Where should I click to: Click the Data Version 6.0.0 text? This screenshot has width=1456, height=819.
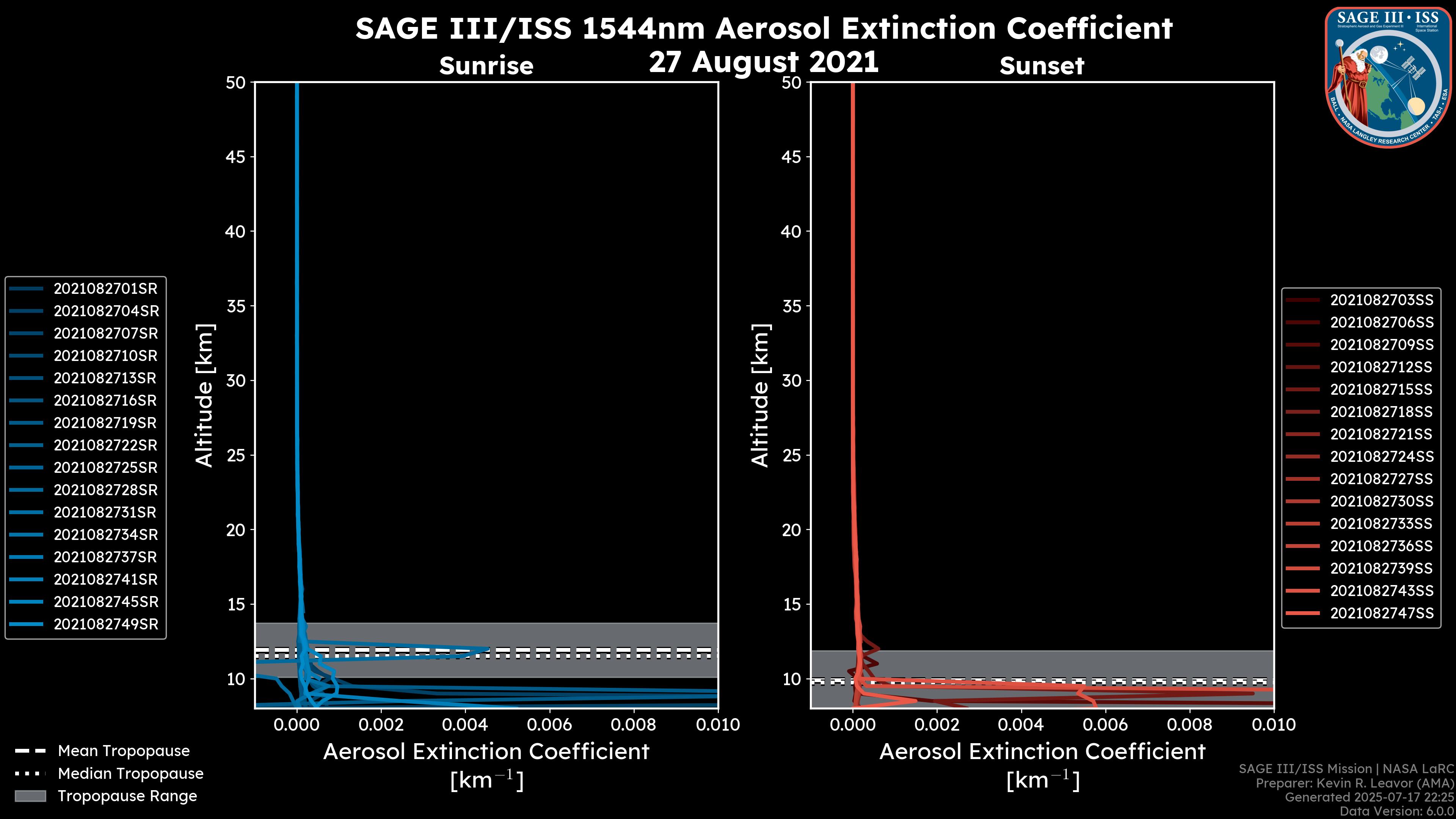(1397, 811)
